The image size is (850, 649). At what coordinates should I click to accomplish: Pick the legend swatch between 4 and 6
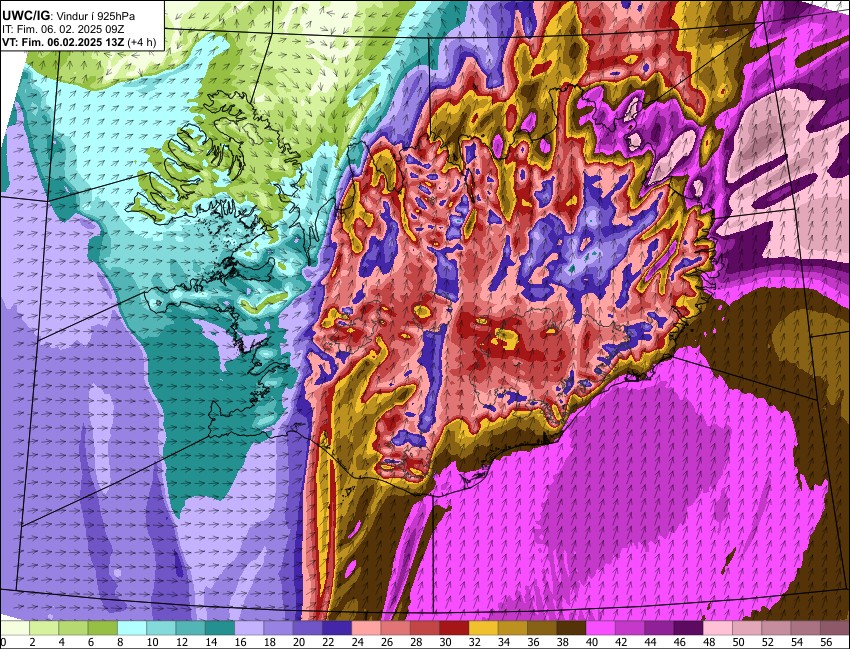[x=74, y=628]
